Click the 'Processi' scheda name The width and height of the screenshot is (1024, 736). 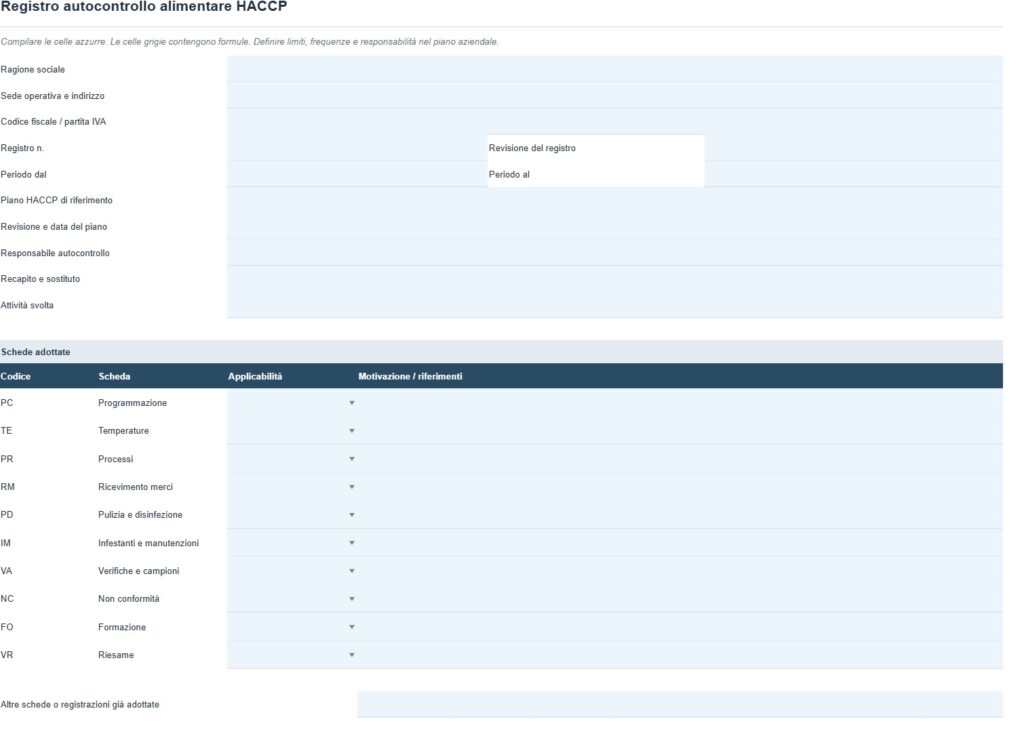coord(116,459)
